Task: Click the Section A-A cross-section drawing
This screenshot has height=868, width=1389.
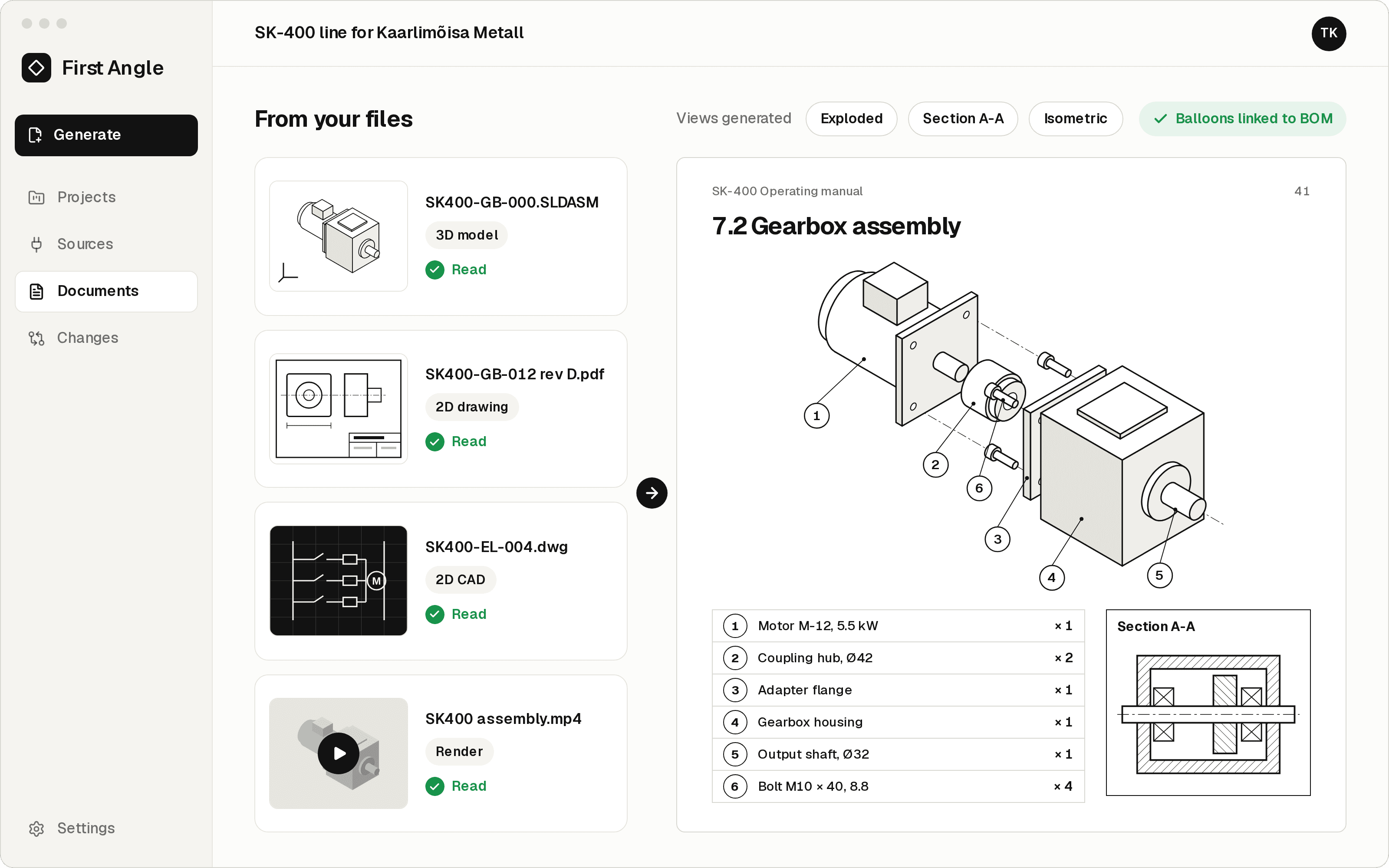Action: click(x=1208, y=714)
